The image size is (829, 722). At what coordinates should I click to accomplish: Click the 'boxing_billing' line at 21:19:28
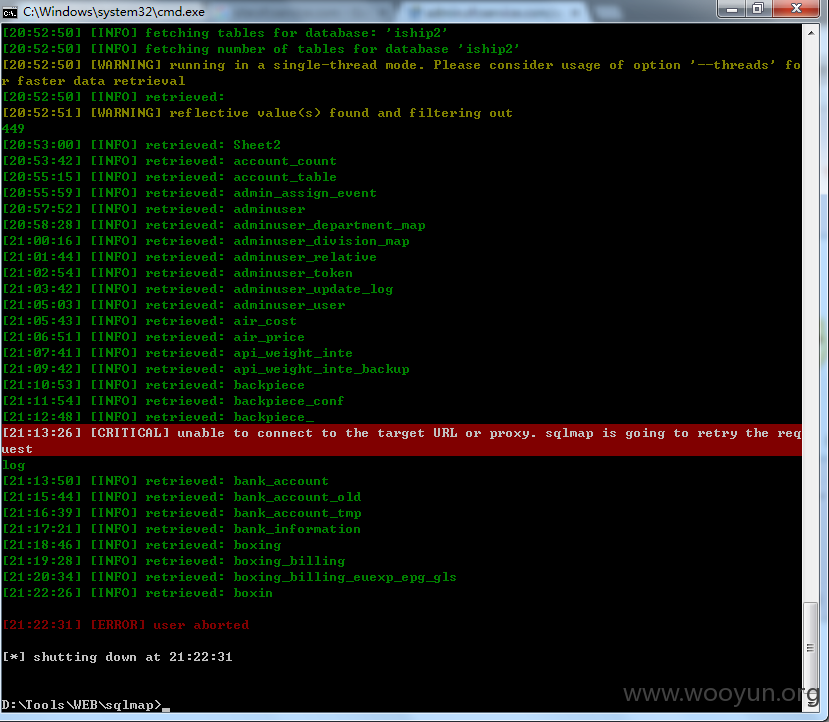(x=174, y=561)
